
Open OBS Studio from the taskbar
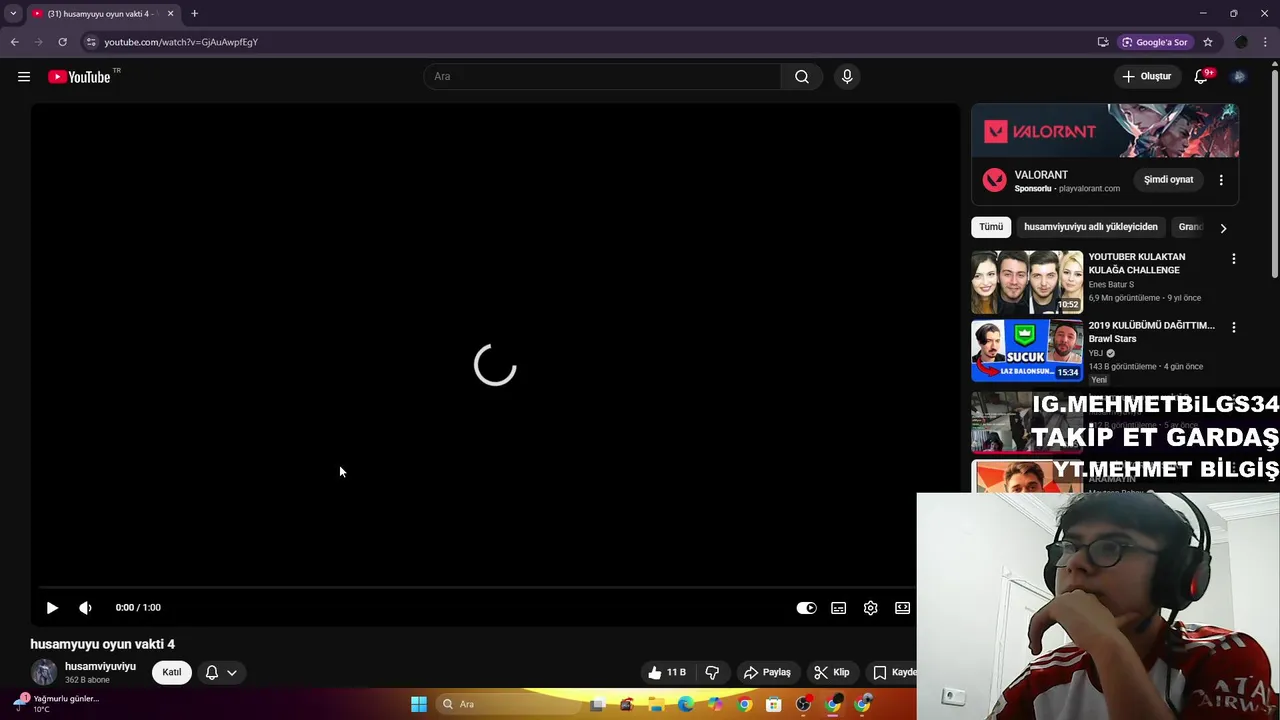coord(803,704)
